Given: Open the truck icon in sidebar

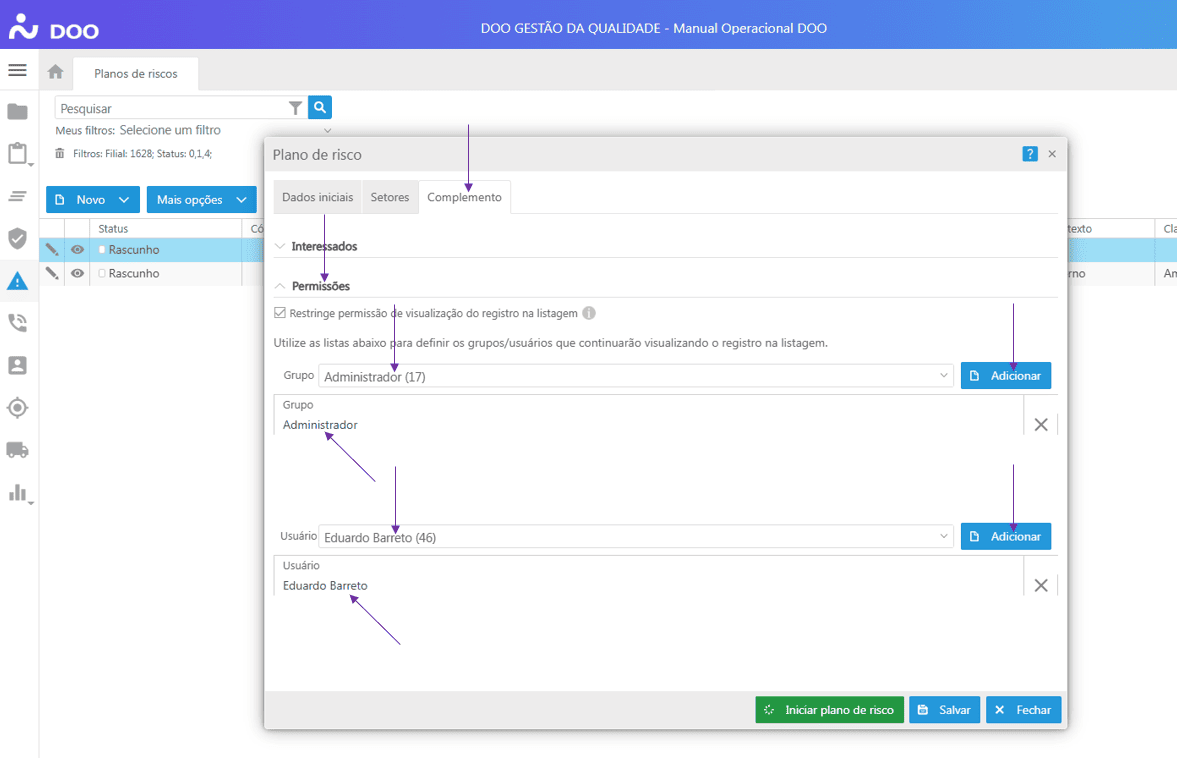Looking at the screenshot, I should pos(17,450).
